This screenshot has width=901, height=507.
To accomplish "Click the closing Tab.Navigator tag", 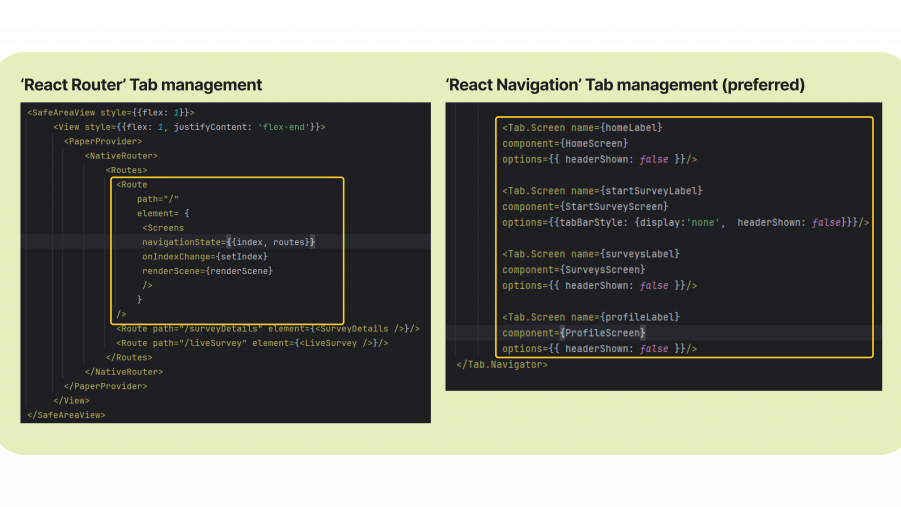I will pyautogui.click(x=502, y=364).
